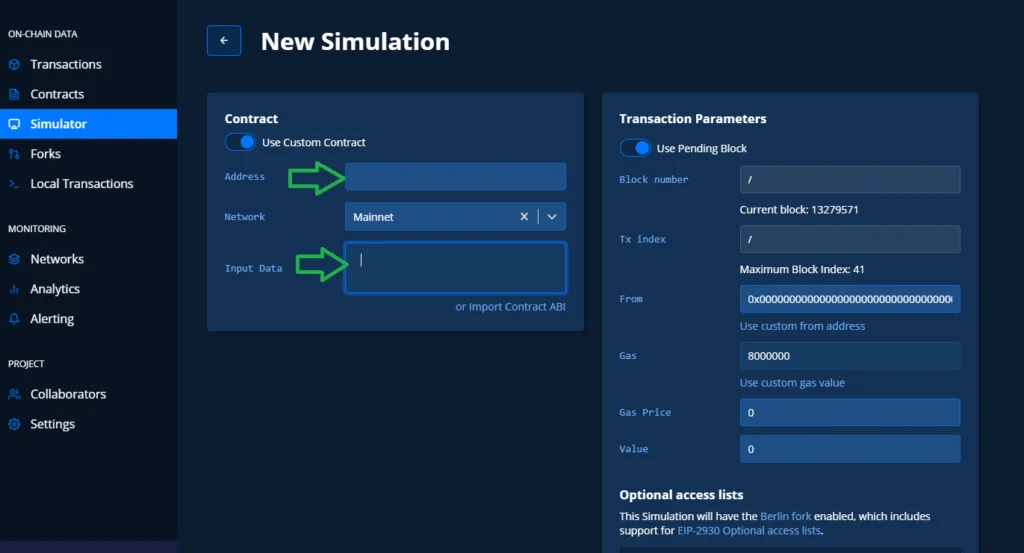Click the Transactions cube icon in sidebar
The image size is (1024, 553).
click(14, 64)
